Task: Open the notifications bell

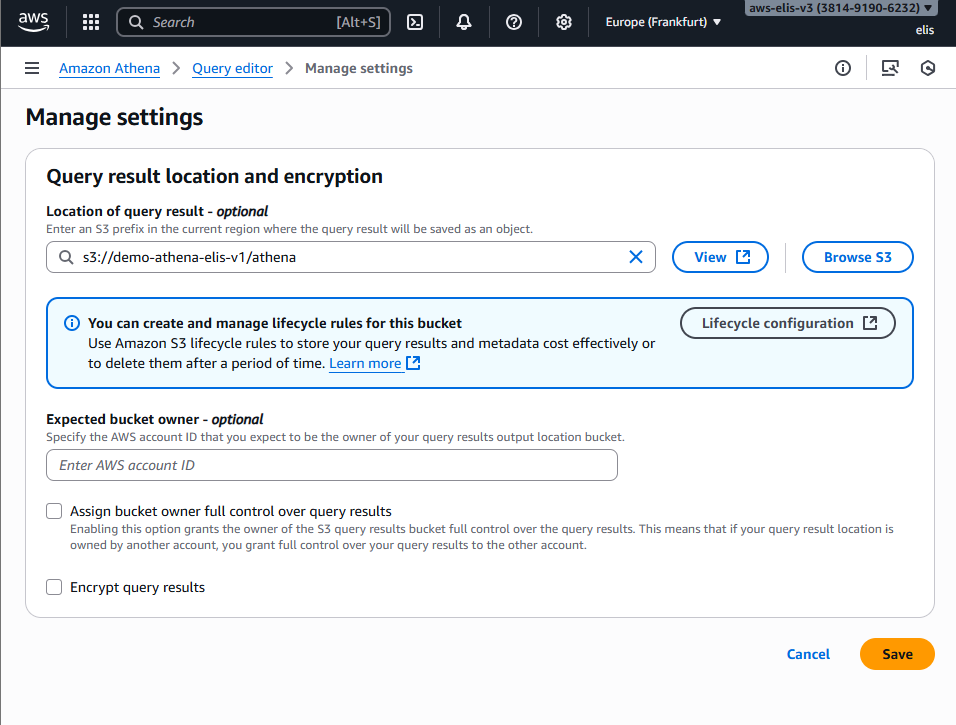Action: click(464, 22)
